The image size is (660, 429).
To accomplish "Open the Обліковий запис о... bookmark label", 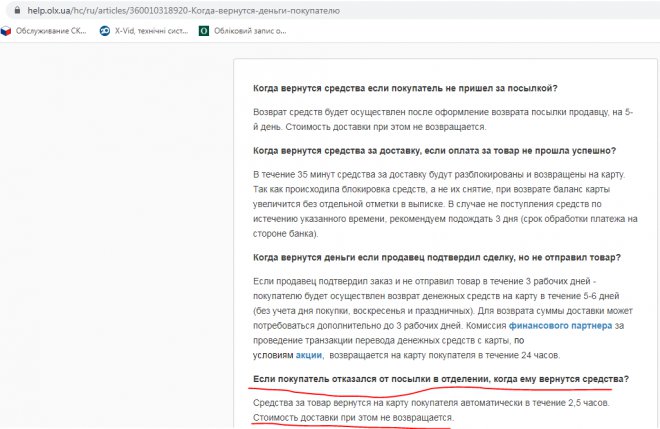I will tap(250, 31).
